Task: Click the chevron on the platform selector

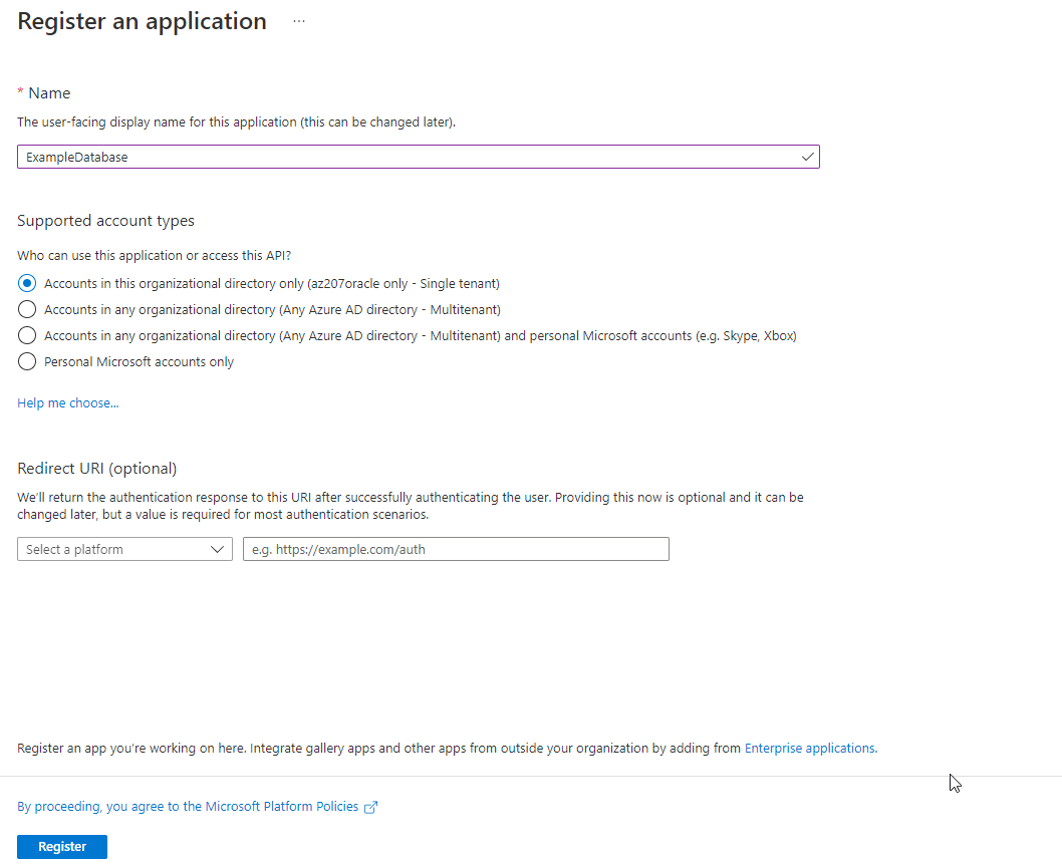Action: [x=217, y=548]
